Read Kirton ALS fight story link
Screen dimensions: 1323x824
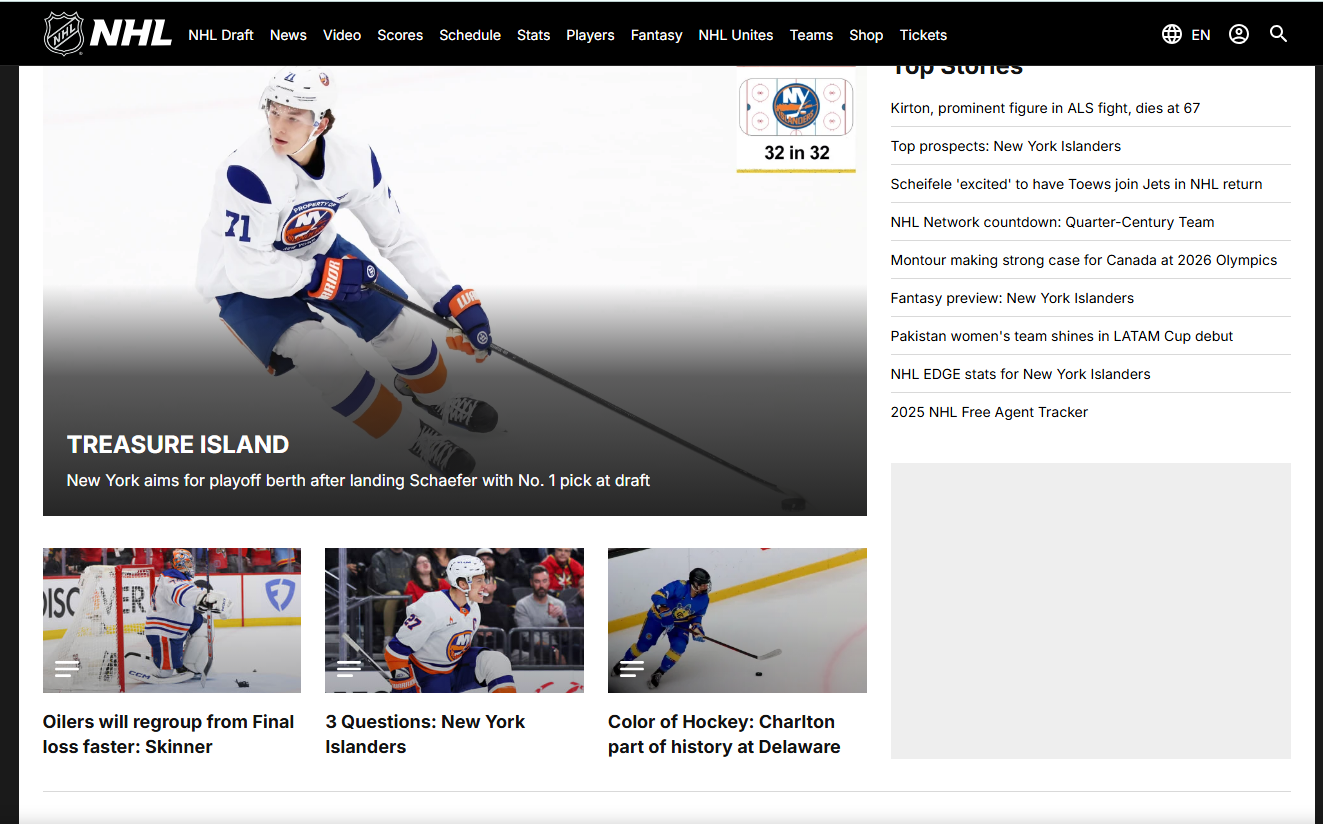1045,108
